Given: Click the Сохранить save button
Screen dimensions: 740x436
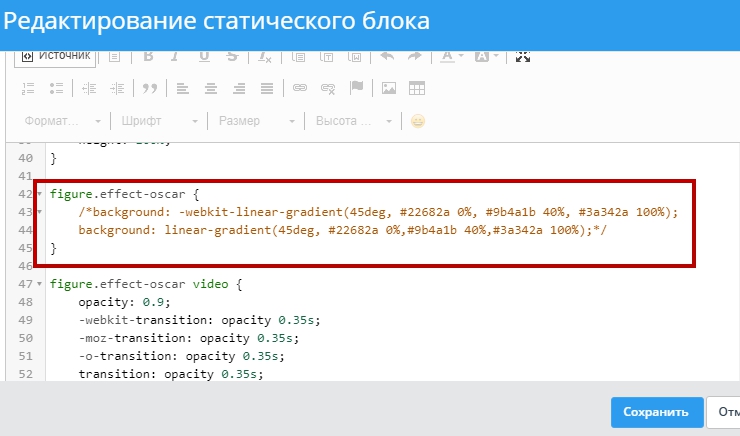Looking at the screenshot, I should [655, 412].
